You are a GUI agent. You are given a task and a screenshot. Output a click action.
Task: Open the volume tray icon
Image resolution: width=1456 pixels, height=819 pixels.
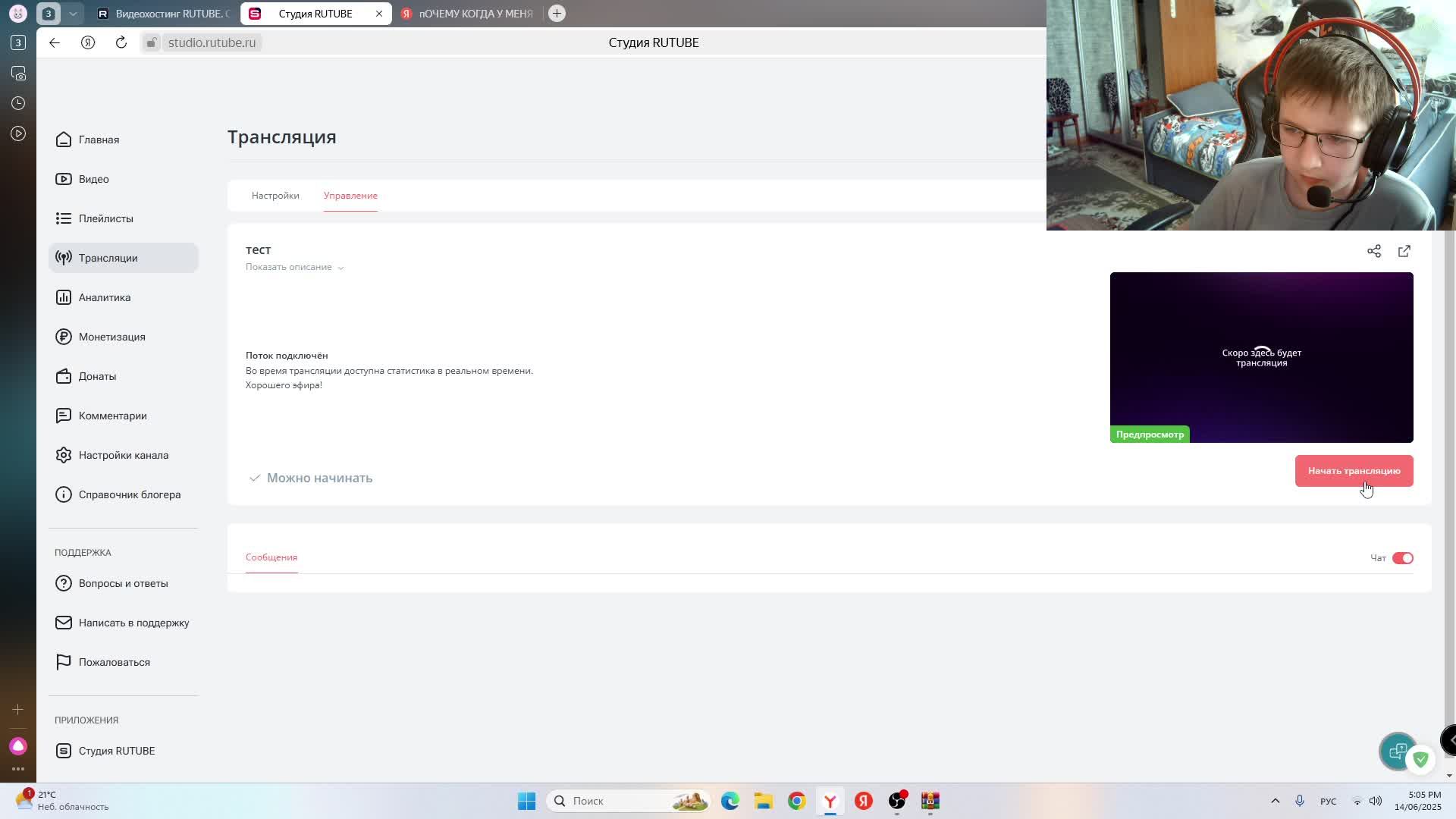1376,801
